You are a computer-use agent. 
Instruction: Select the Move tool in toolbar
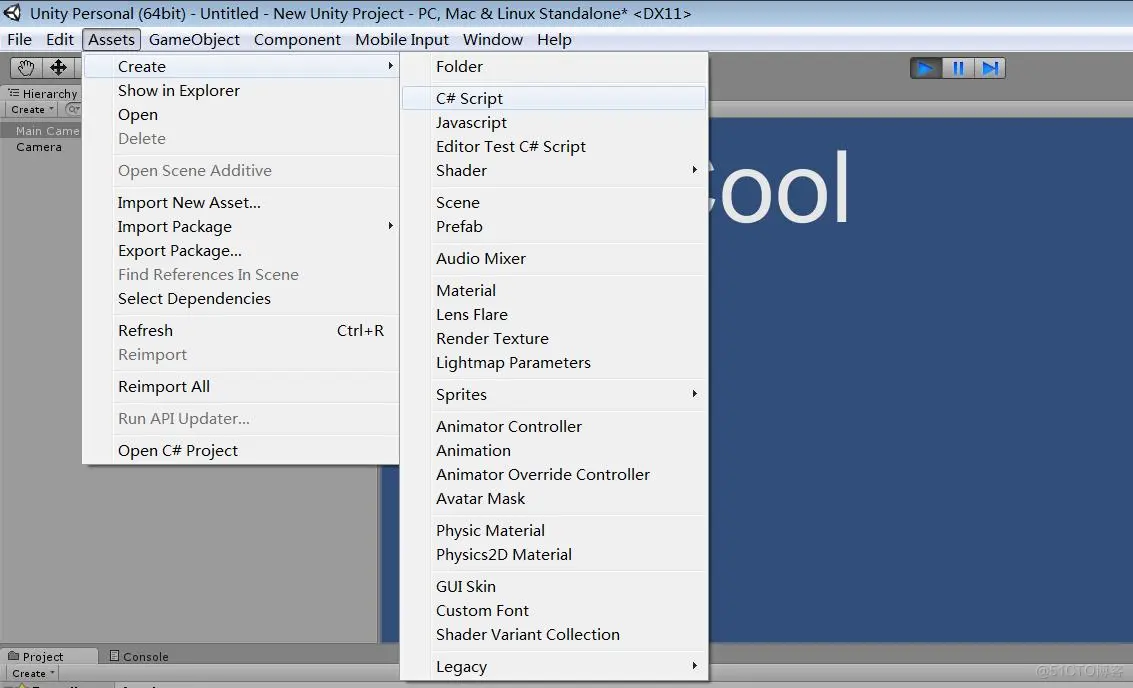(58, 68)
